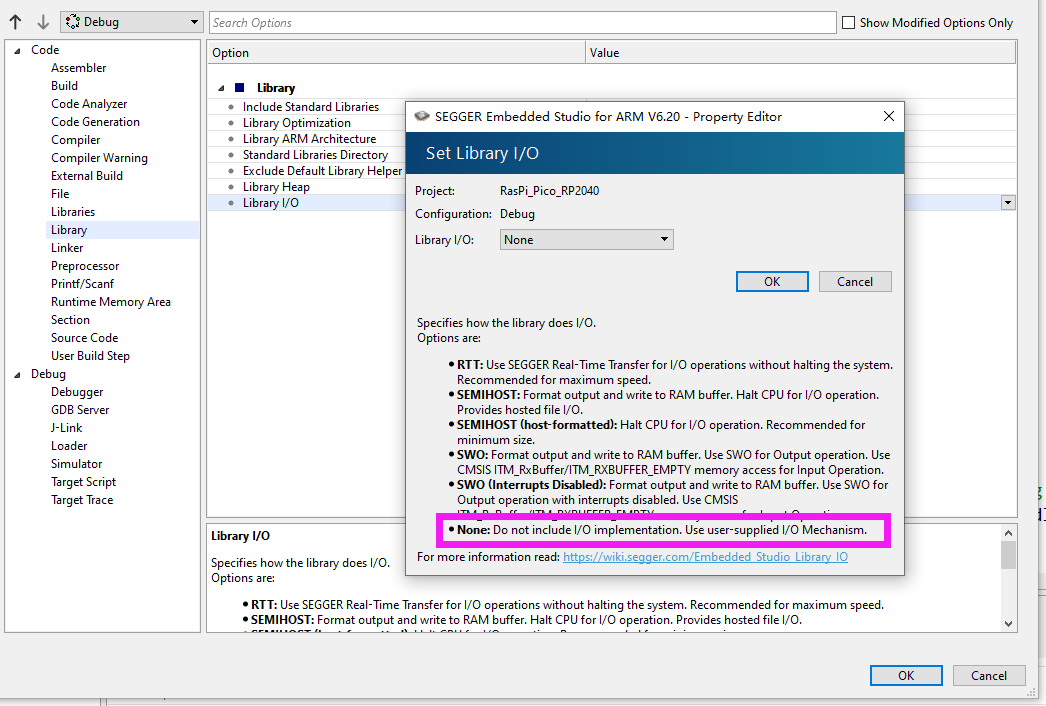Select Include Standard Libraries option row

(311, 107)
